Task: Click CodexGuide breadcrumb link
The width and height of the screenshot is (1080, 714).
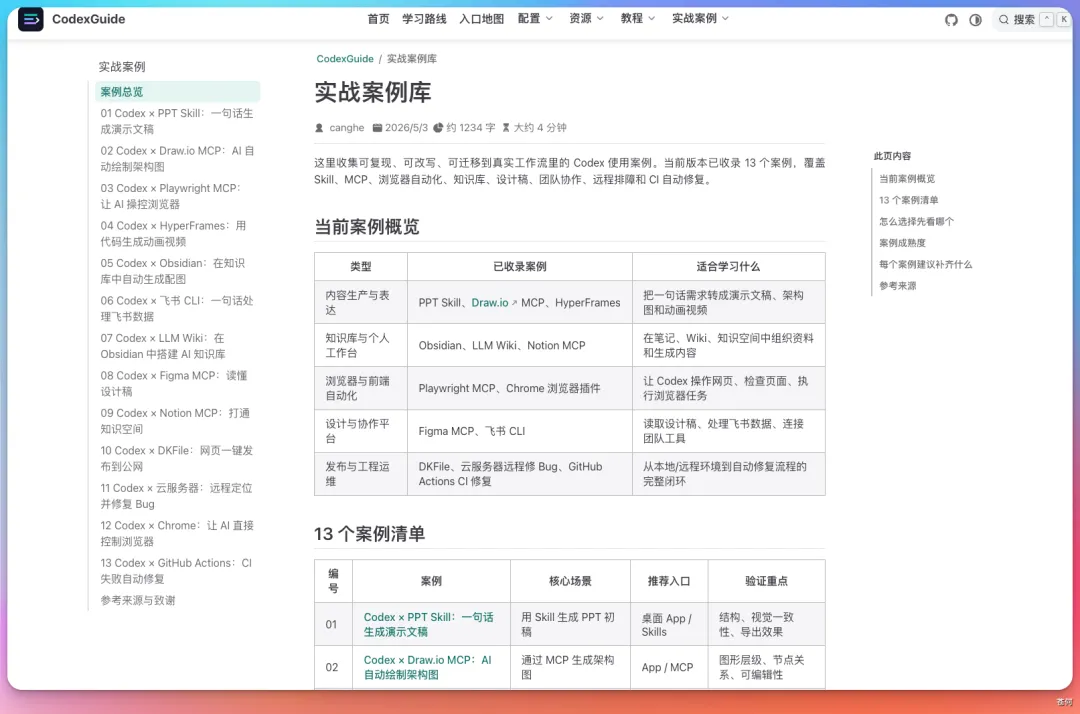Action: coord(344,59)
